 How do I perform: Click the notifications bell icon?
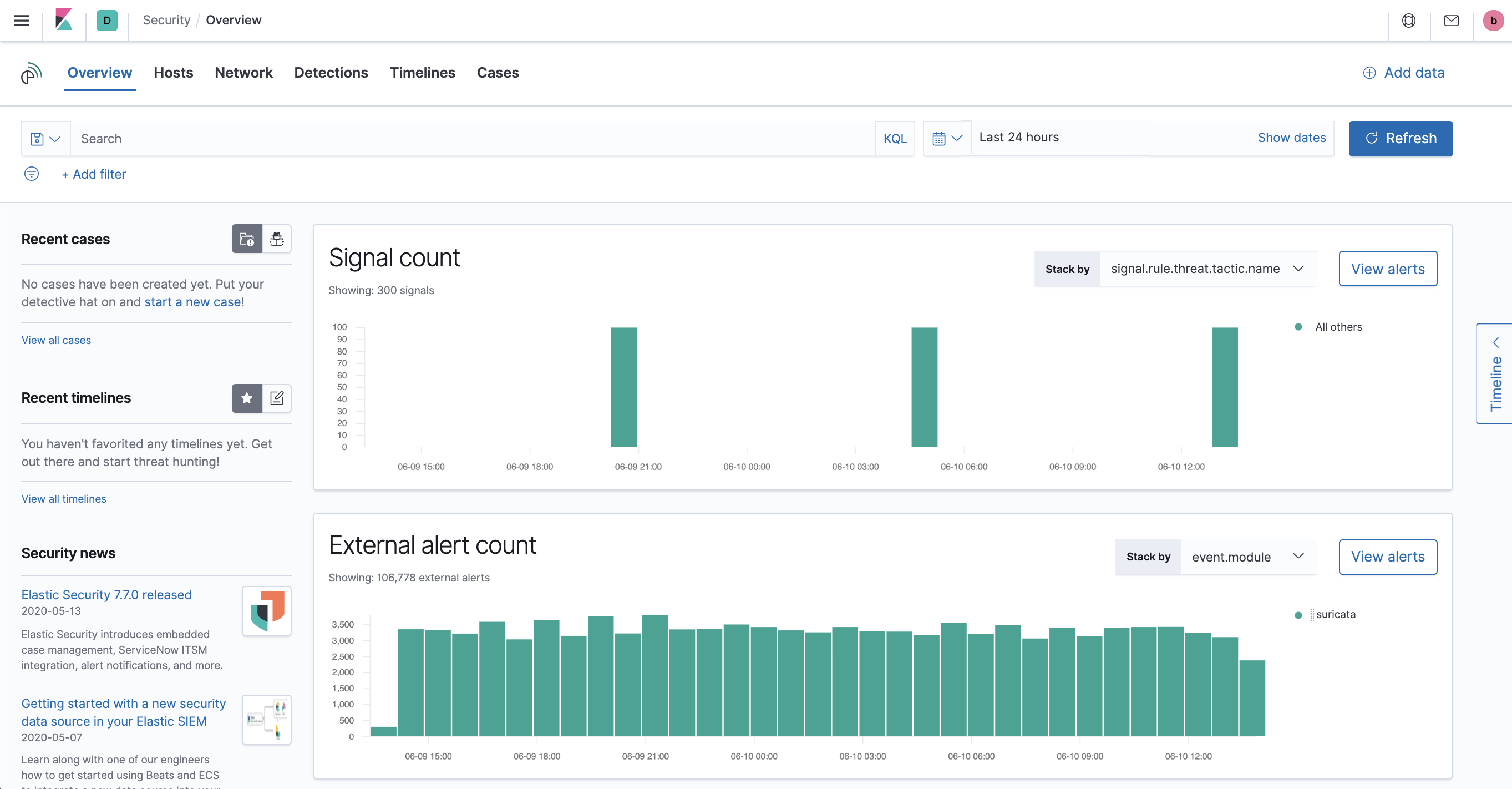point(1451,20)
